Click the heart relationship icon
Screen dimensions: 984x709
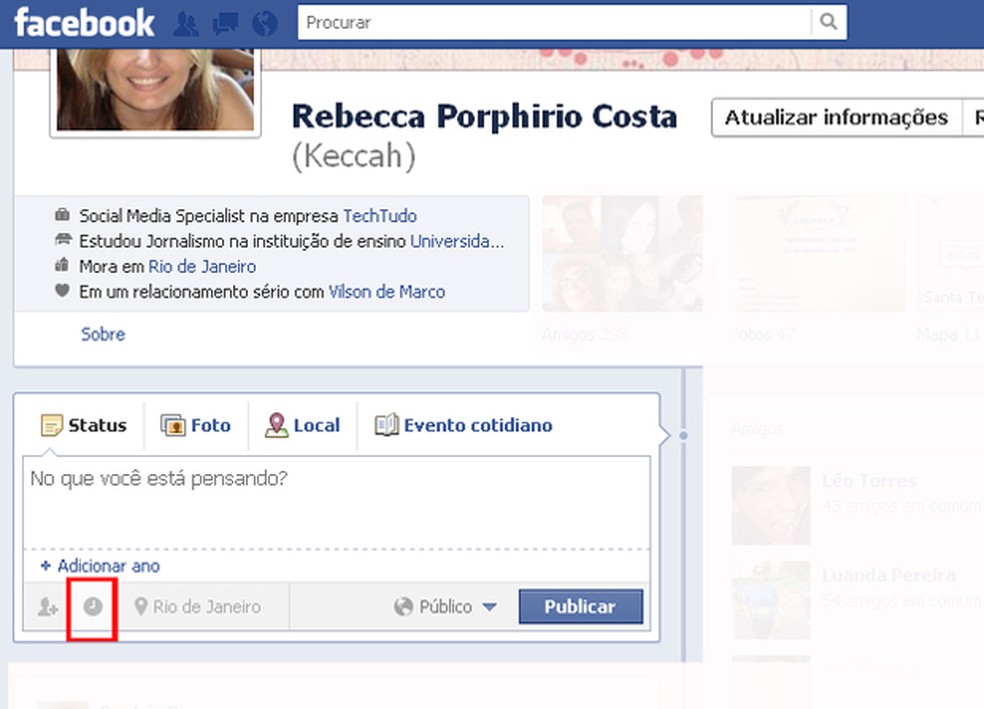coord(62,291)
